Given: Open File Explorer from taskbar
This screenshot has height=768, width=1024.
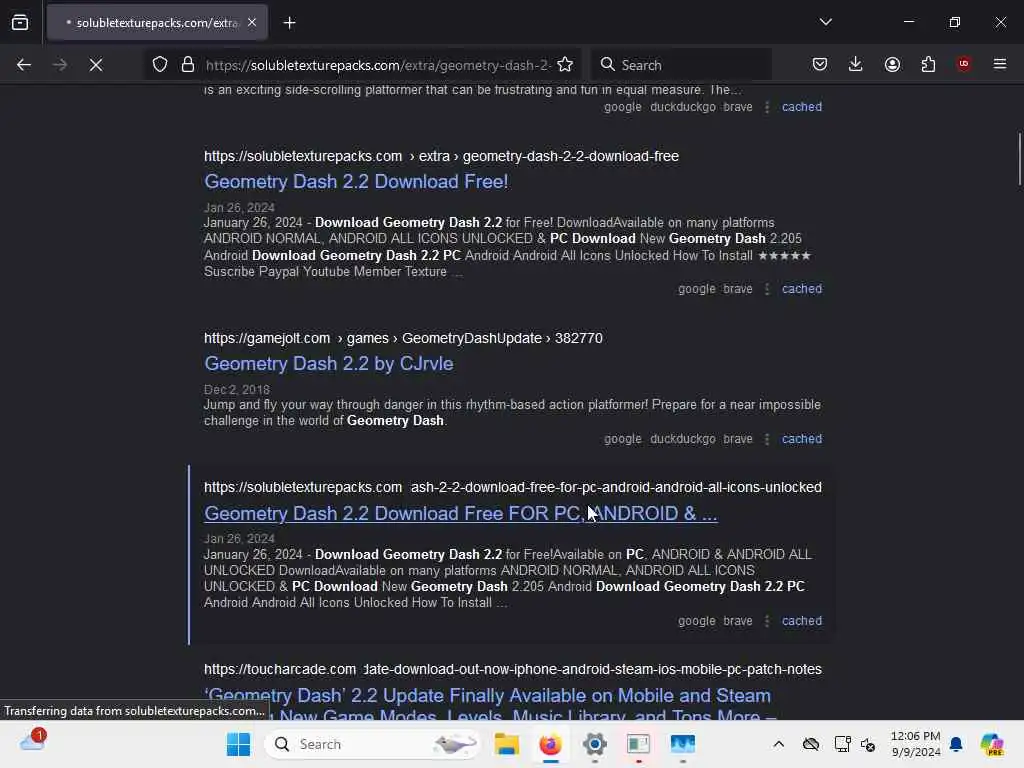Looking at the screenshot, I should pyautogui.click(x=507, y=744).
